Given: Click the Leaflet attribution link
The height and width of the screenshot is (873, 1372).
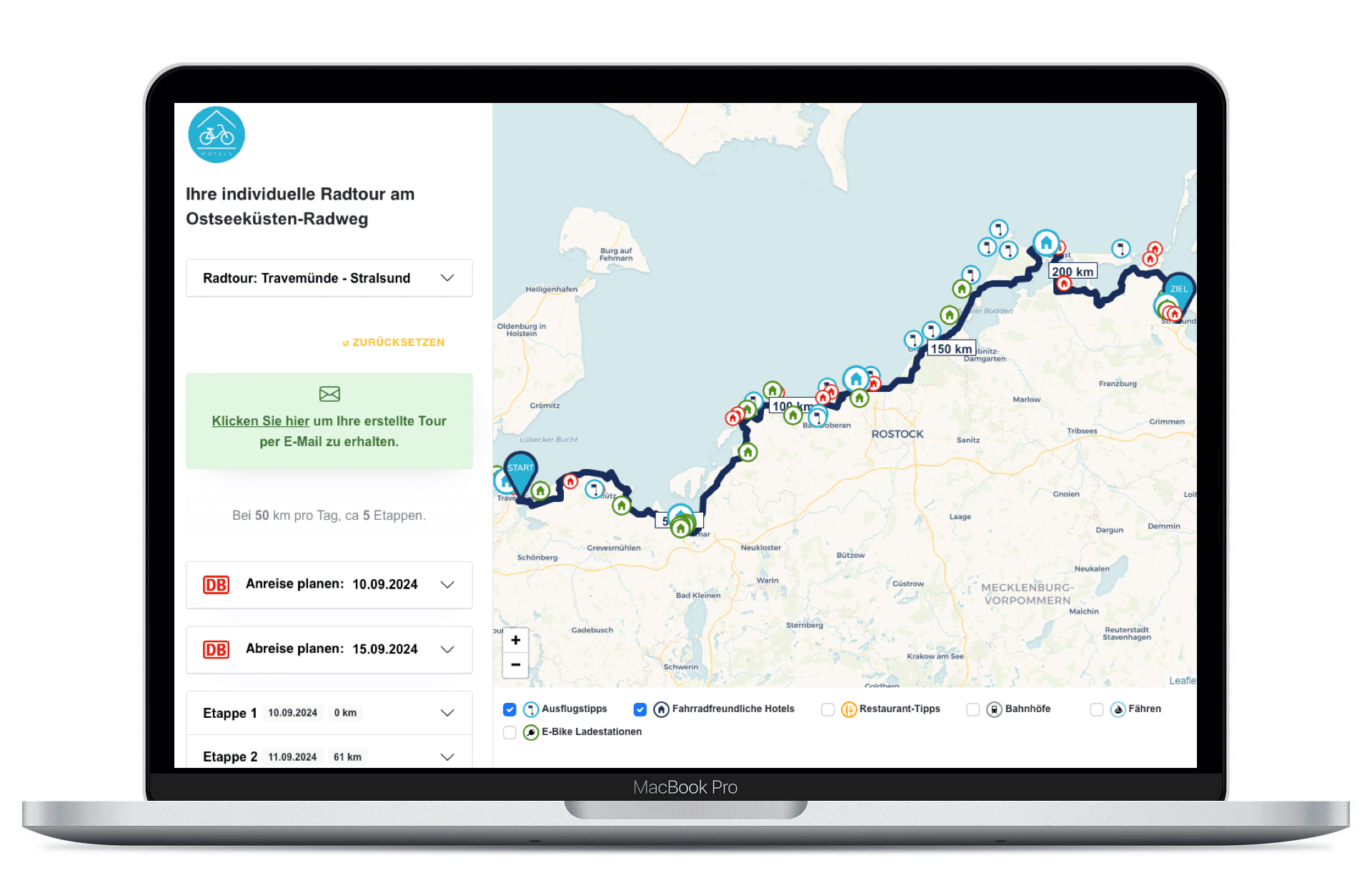Looking at the screenshot, I should click(1183, 681).
